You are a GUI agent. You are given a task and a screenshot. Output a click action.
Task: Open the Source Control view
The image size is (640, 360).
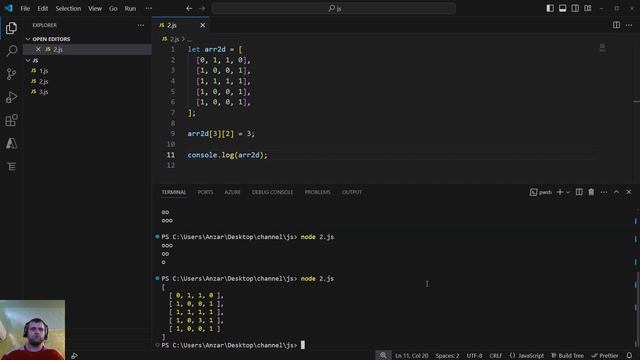click(x=11, y=74)
